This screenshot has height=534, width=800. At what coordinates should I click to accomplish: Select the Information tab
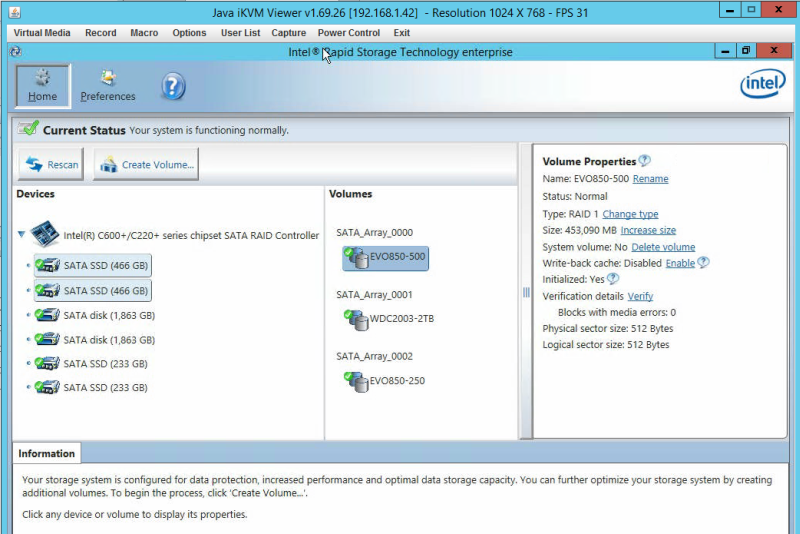pyautogui.click(x=46, y=453)
